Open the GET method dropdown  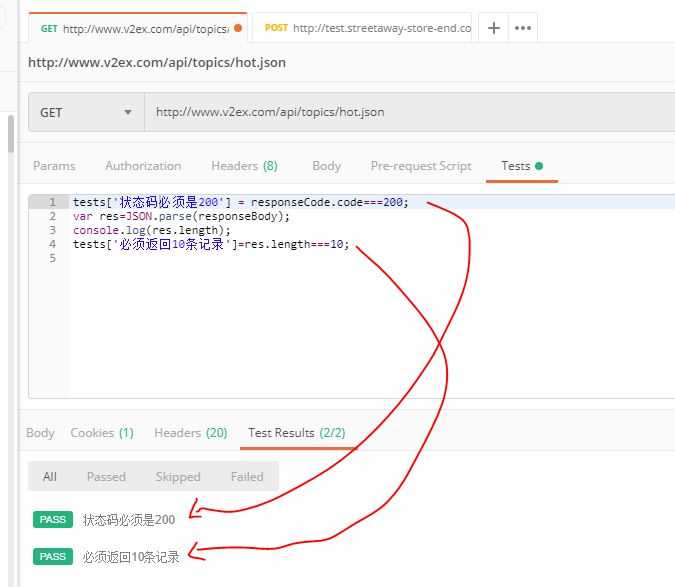pyautogui.click(x=86, y=112)
